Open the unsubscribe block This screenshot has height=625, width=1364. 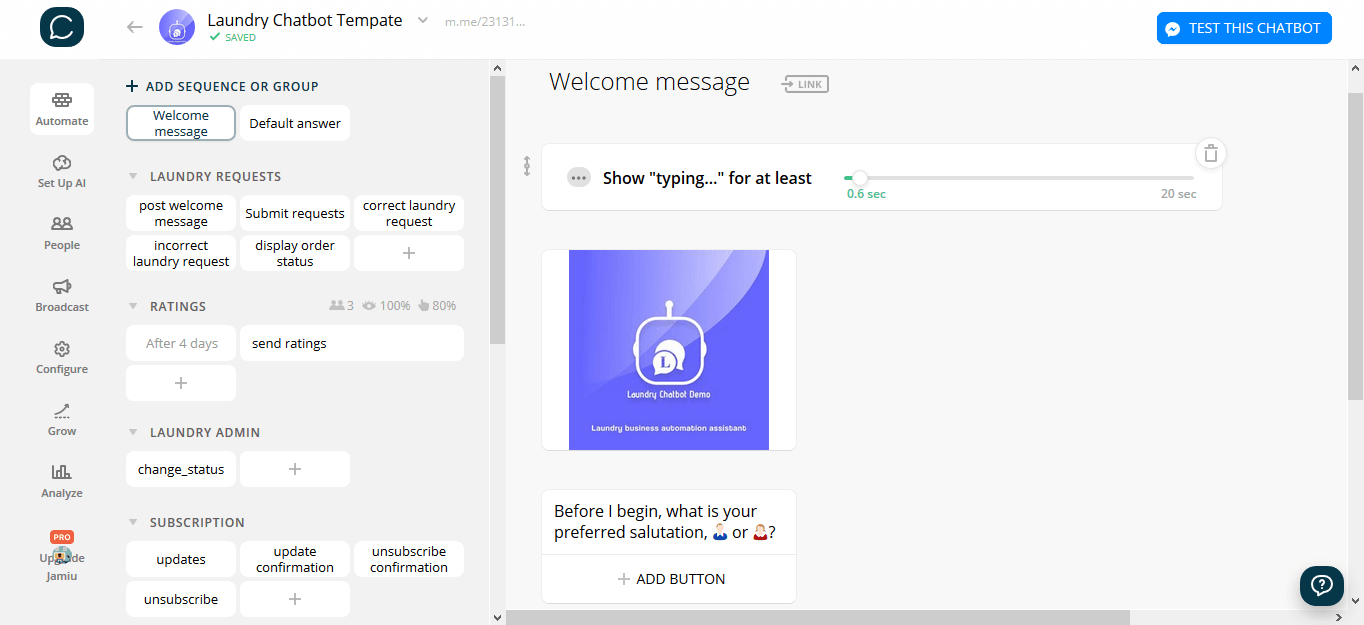click(181, 599)
